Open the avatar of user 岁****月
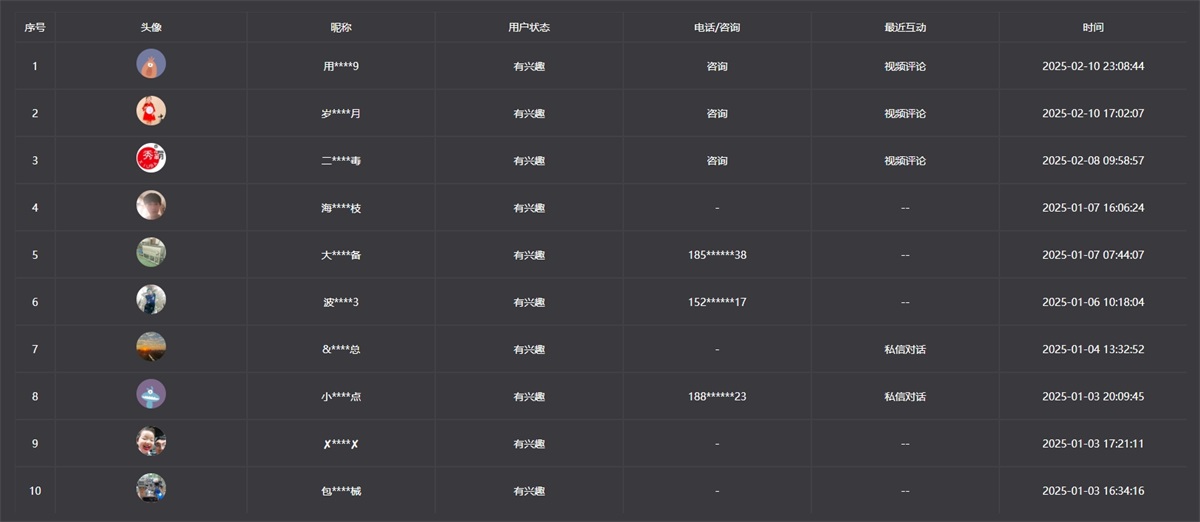Screen dimensions: 1200x522 tap(151, 112)
